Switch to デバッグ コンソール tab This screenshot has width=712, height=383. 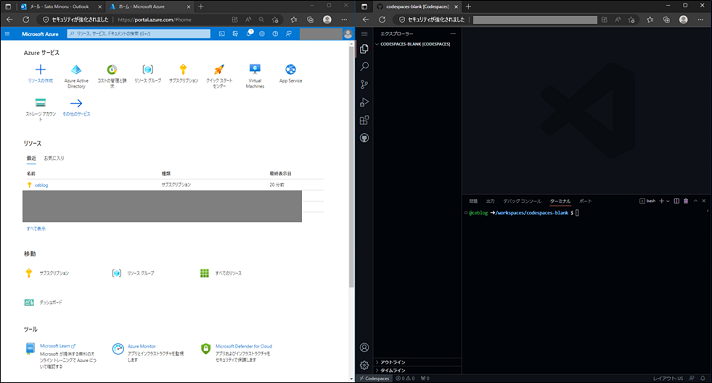pyautogui.click(x=522, y=201)
